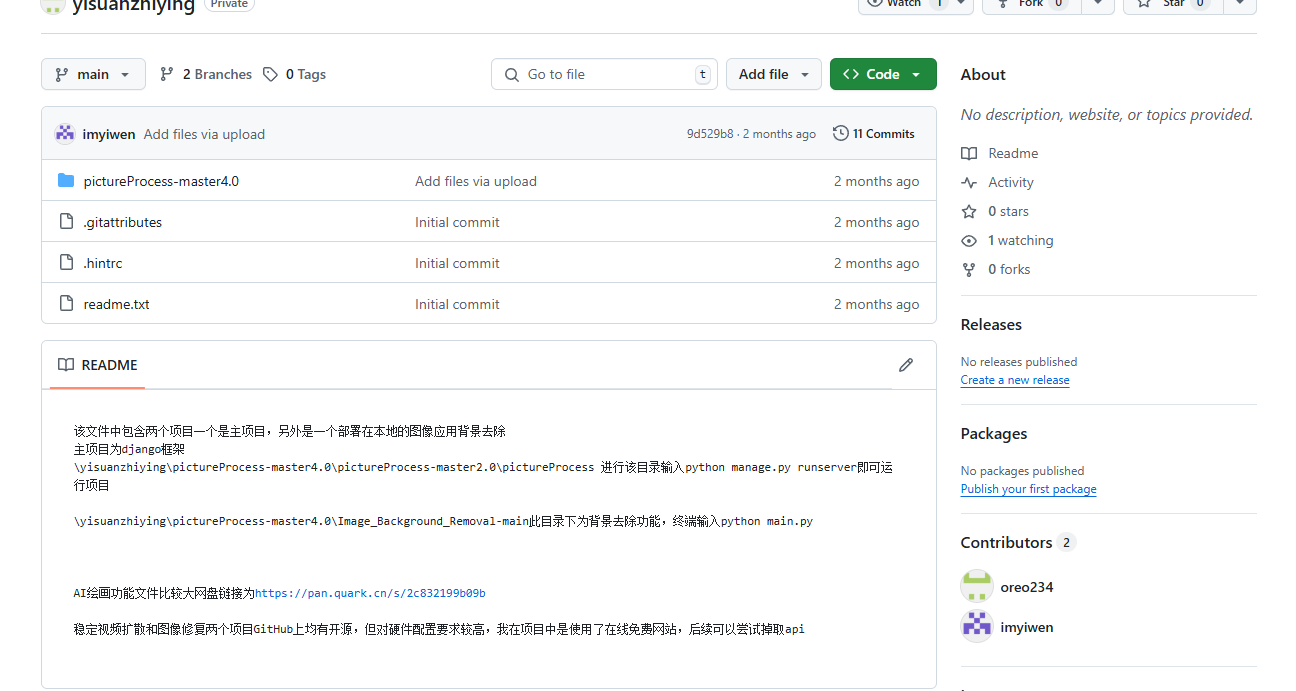Open Initial commit message for readme.txt
1296x691 pixels.
457,304
